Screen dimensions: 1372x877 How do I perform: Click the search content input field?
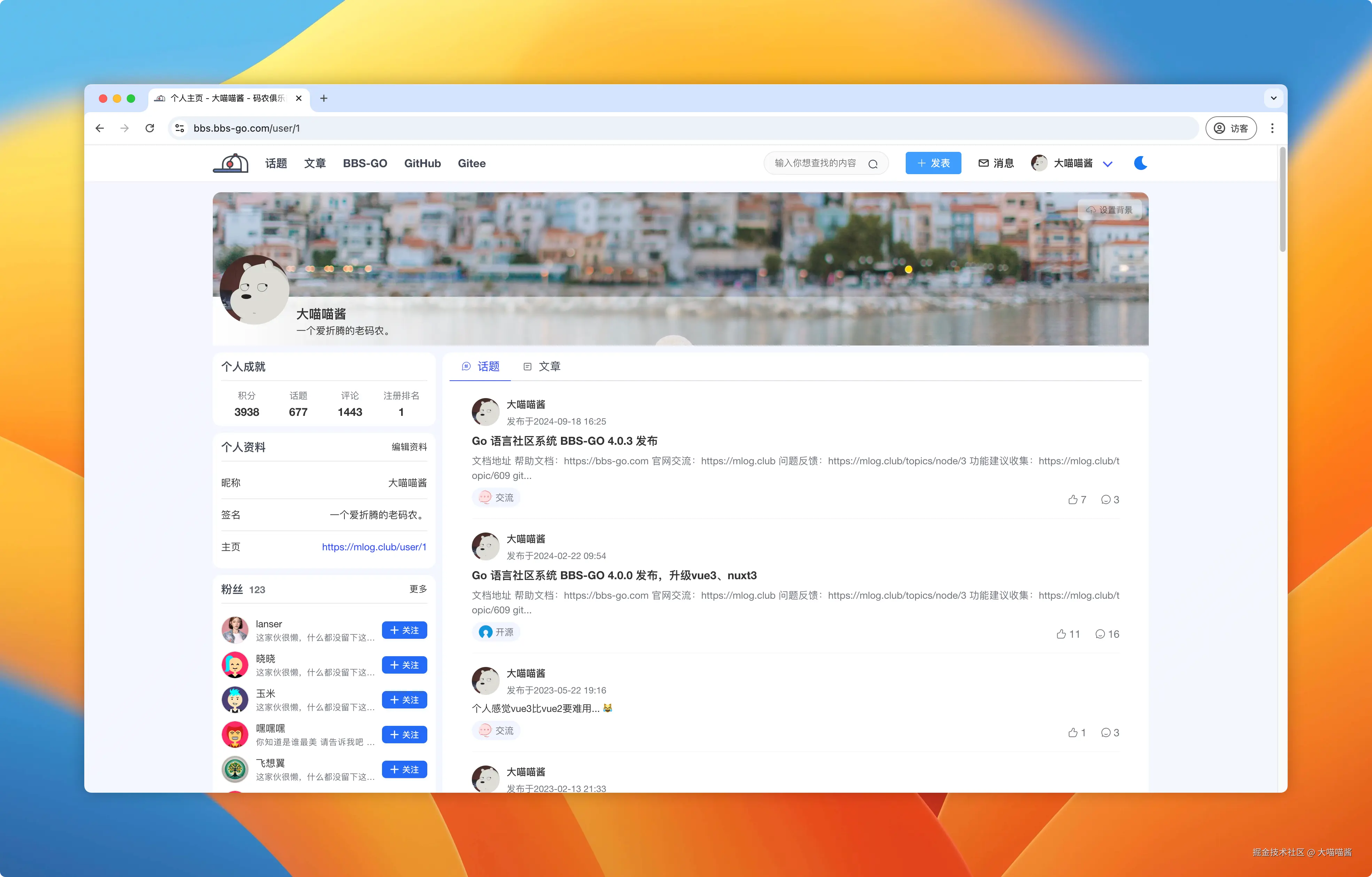click(x=815, y=163)
